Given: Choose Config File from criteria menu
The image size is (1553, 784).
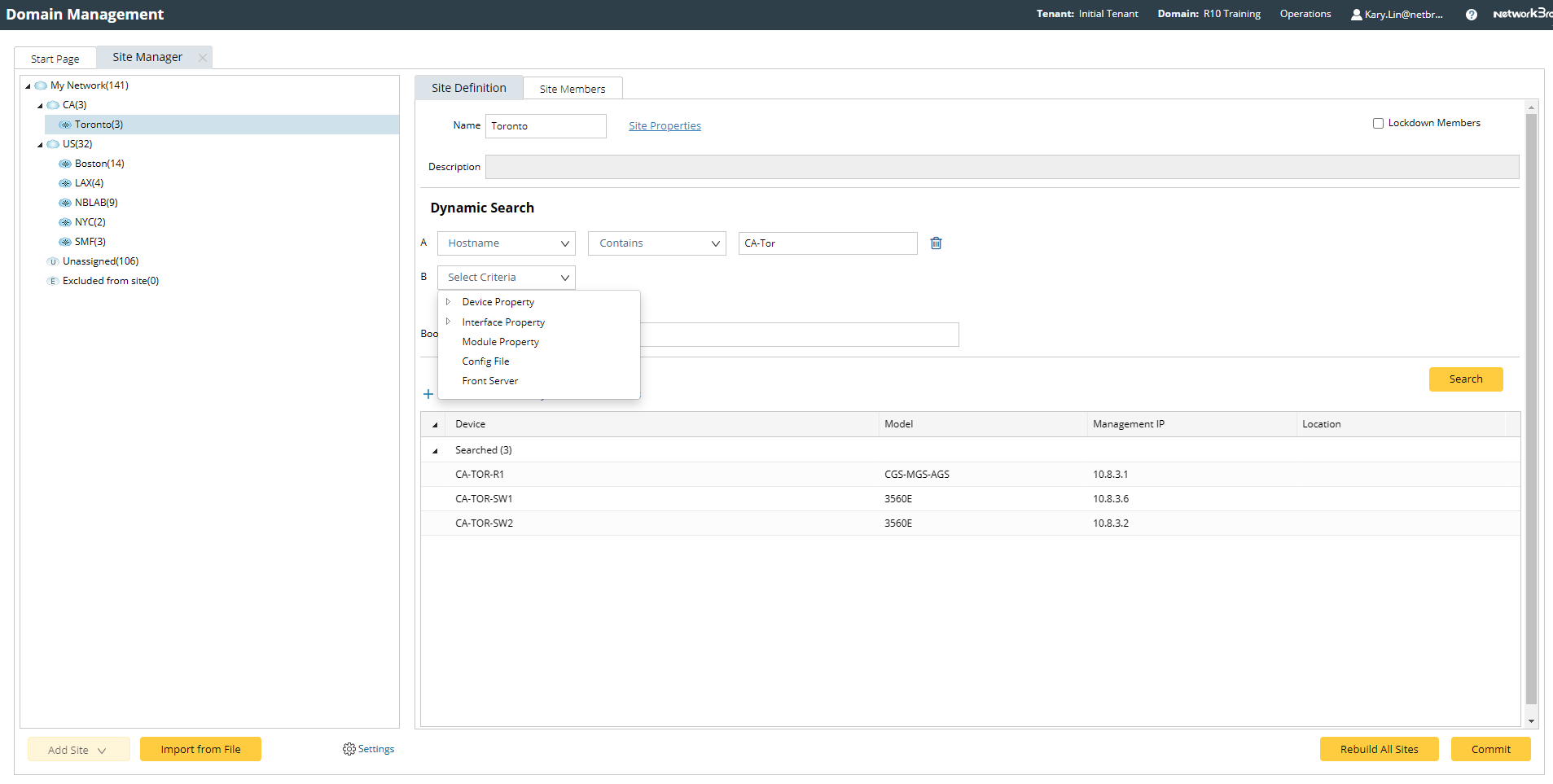Looking at the screenshot, I should coord(485,361).
